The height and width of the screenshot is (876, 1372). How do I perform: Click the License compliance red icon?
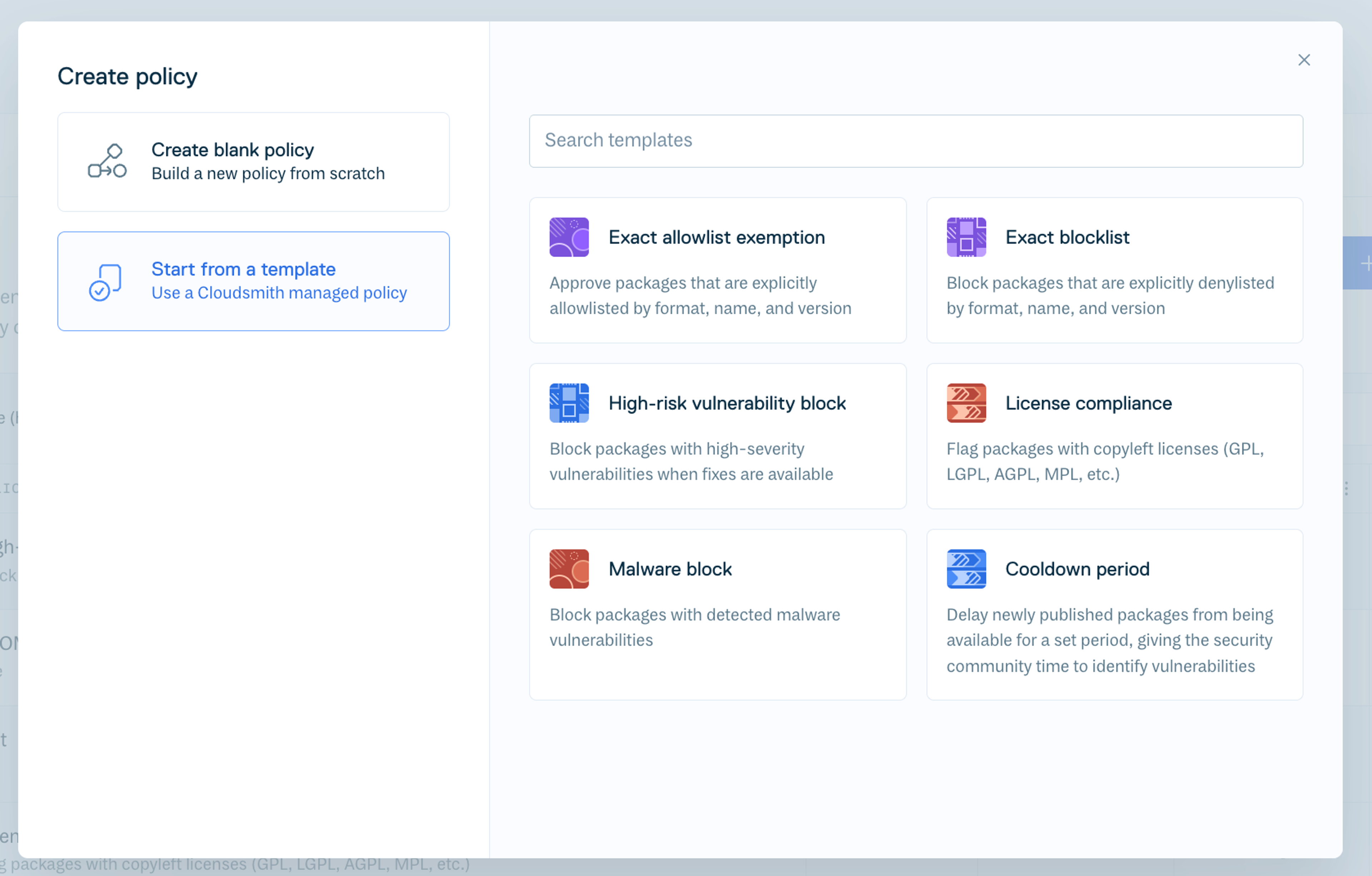(966, 403)
